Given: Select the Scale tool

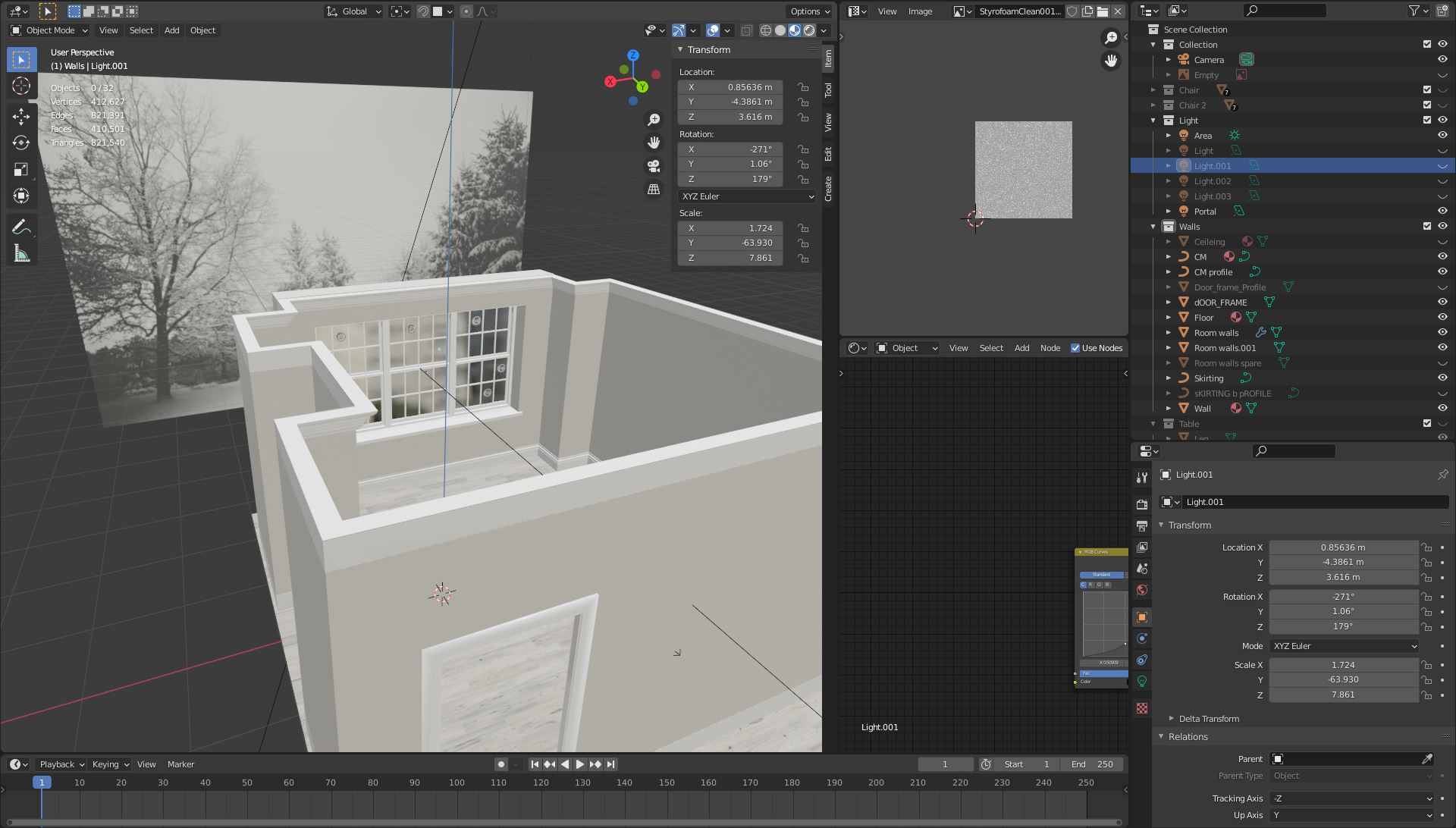Looking at the screenshot, I should pyautogui.click(x=21, y=169).
